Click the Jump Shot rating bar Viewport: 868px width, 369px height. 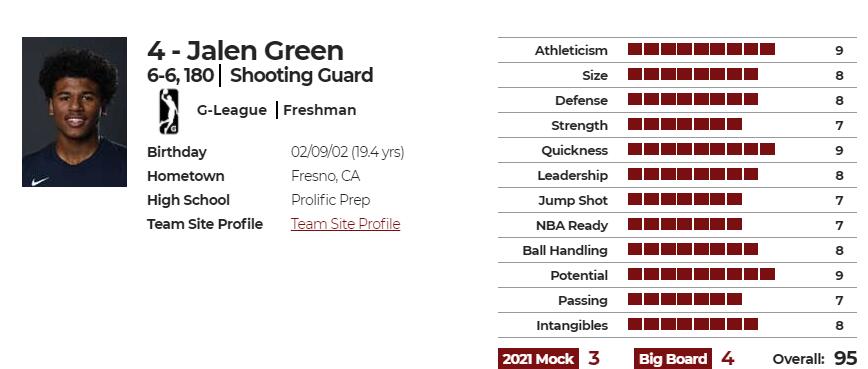pyautogui.click(x=685, y=199)
